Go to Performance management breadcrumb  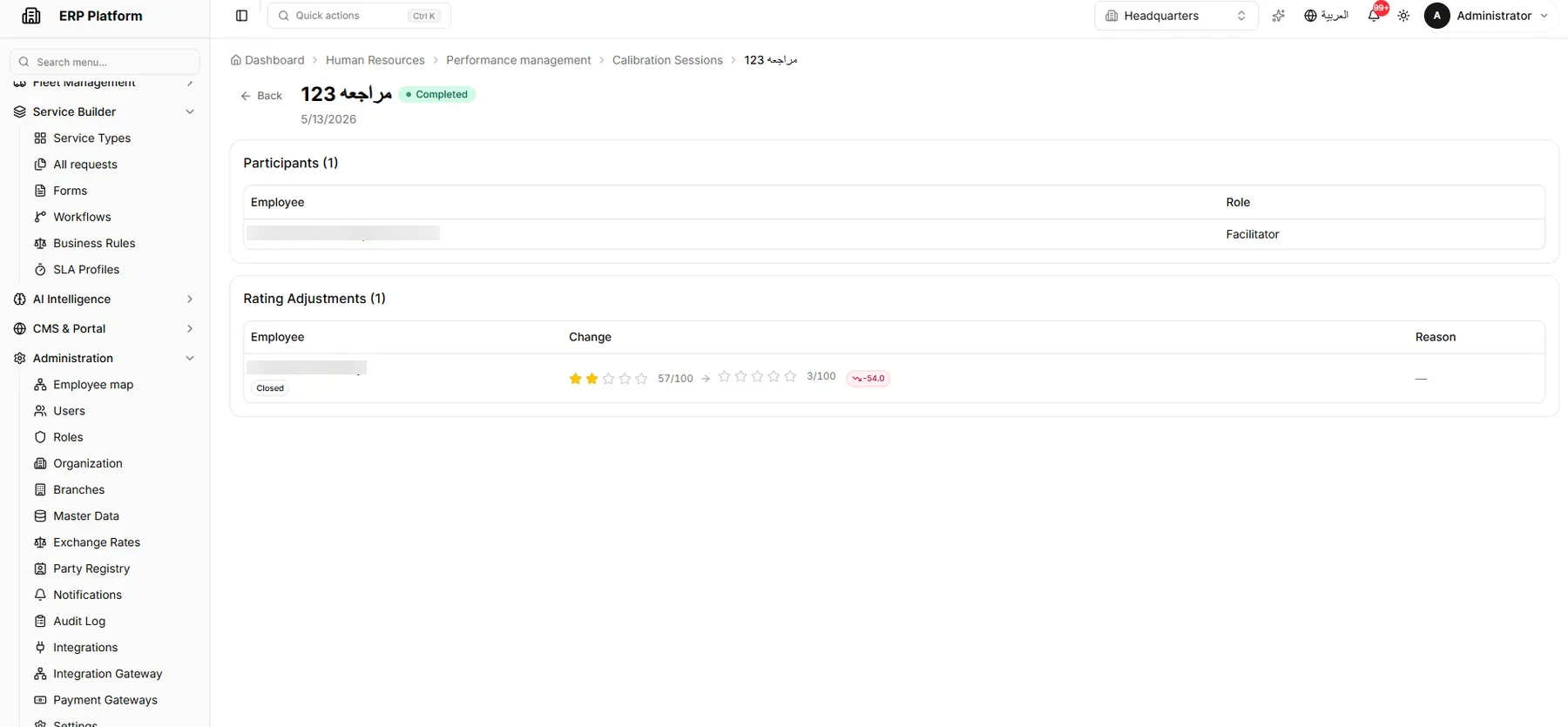click(x=518, y=60)
